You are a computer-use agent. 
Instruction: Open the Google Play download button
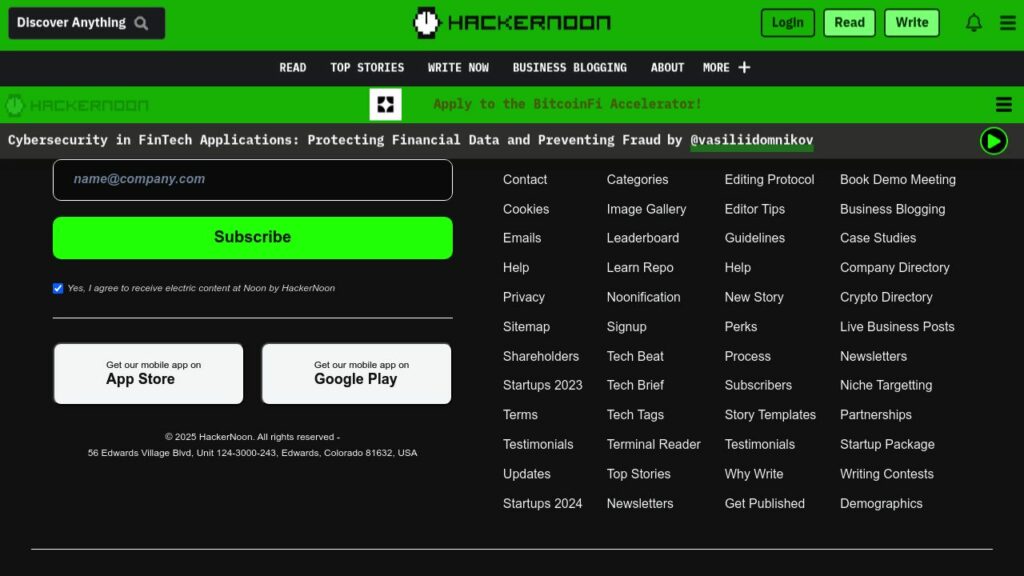(x=357, y=374)
